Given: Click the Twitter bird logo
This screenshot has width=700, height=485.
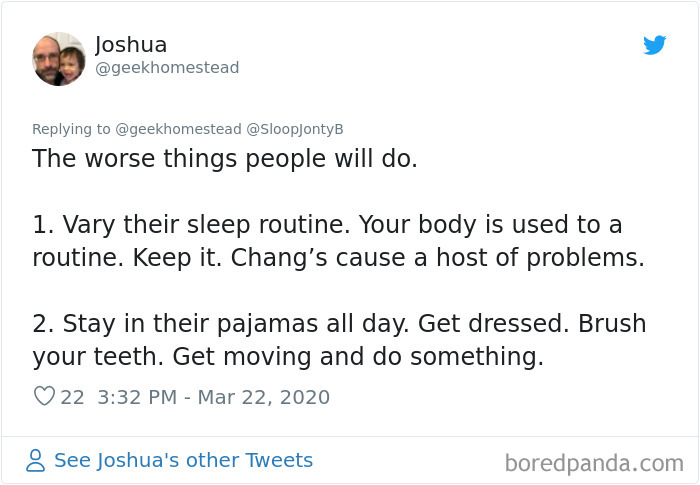Looking at the screenshot, I should click(654, 45).
